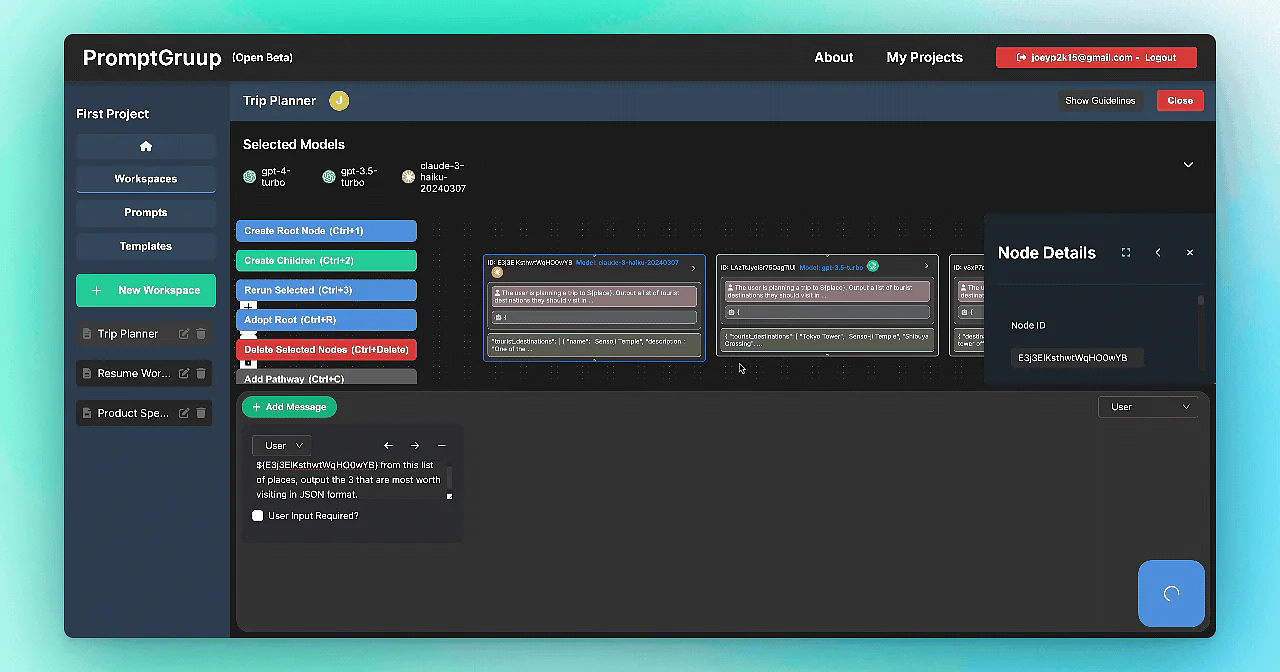Open the About page
Viewport: 1280px width, 672px height.
pos(833,57)
